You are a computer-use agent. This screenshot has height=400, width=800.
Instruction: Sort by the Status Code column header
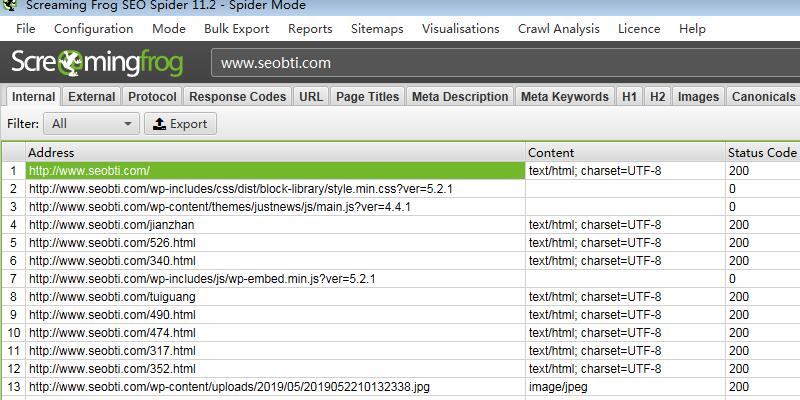[761, 153]
